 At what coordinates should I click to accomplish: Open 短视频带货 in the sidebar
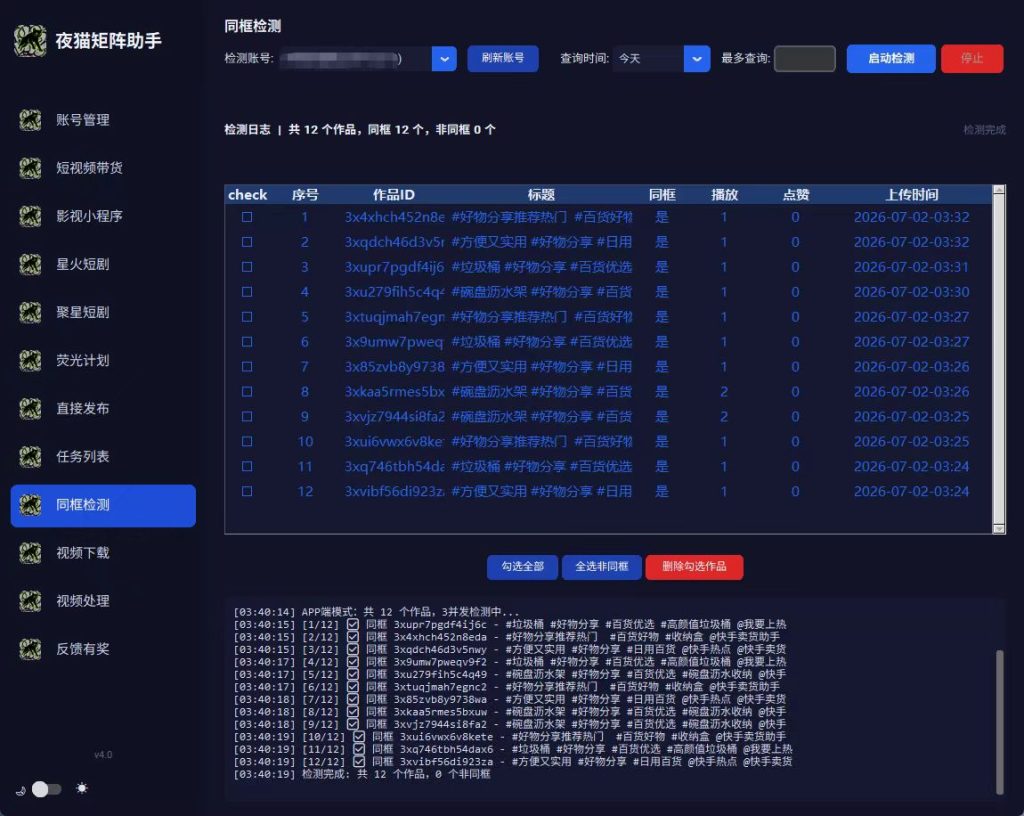103,168
